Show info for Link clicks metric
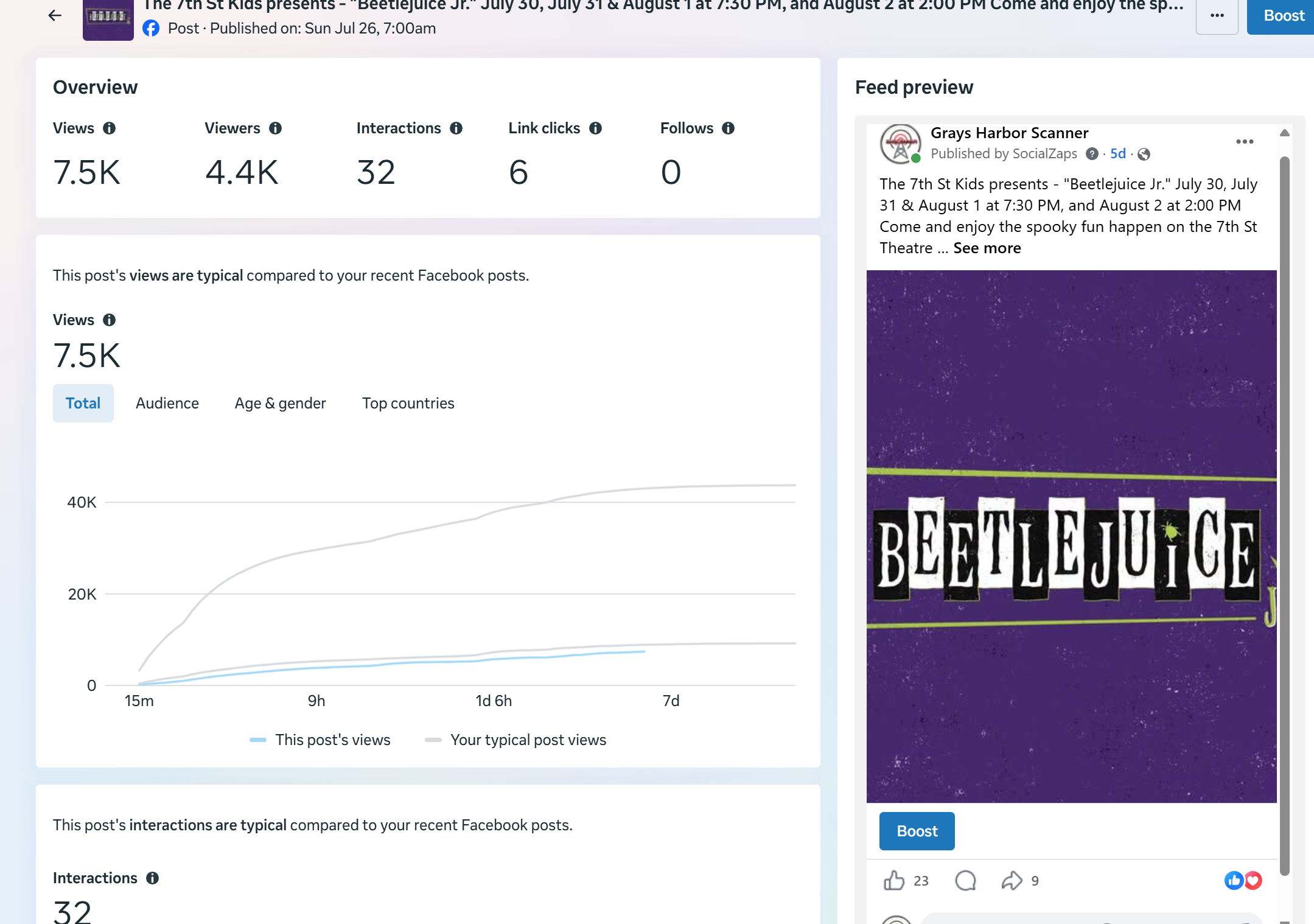Viewport: 1314px width, 924px height. 596,128
